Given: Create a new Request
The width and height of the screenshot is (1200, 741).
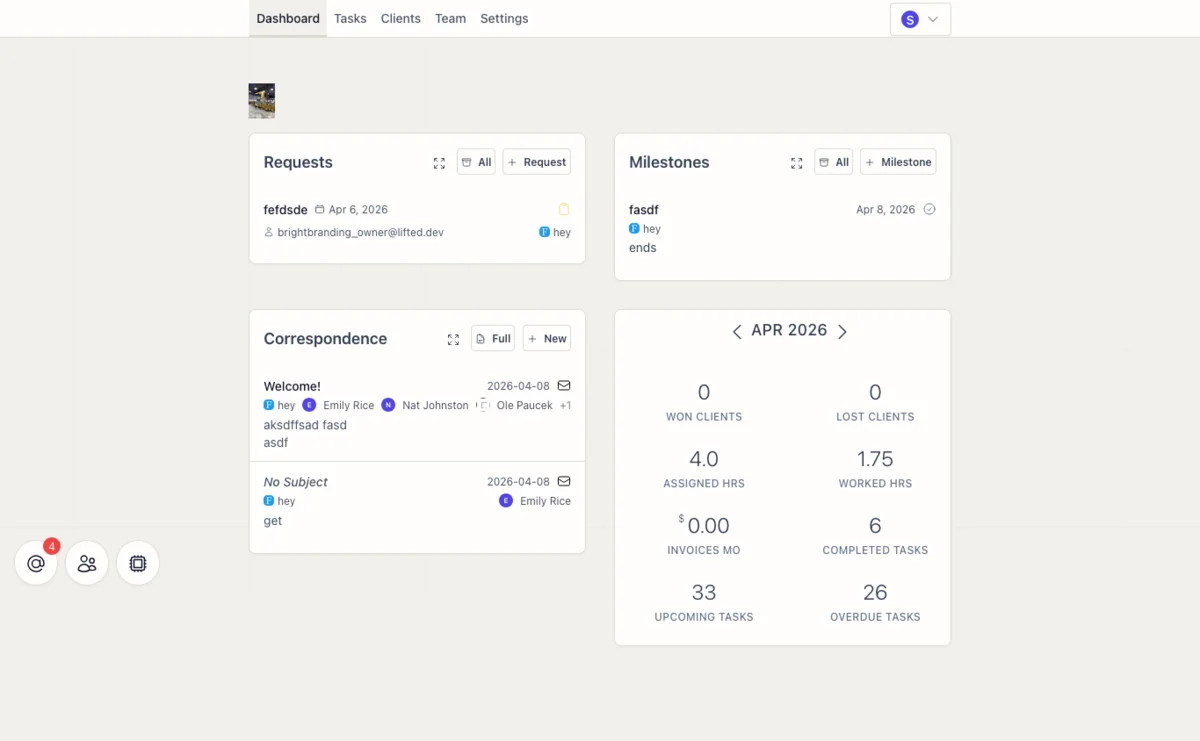Looking at the screenshot, I should pos(536,161).
